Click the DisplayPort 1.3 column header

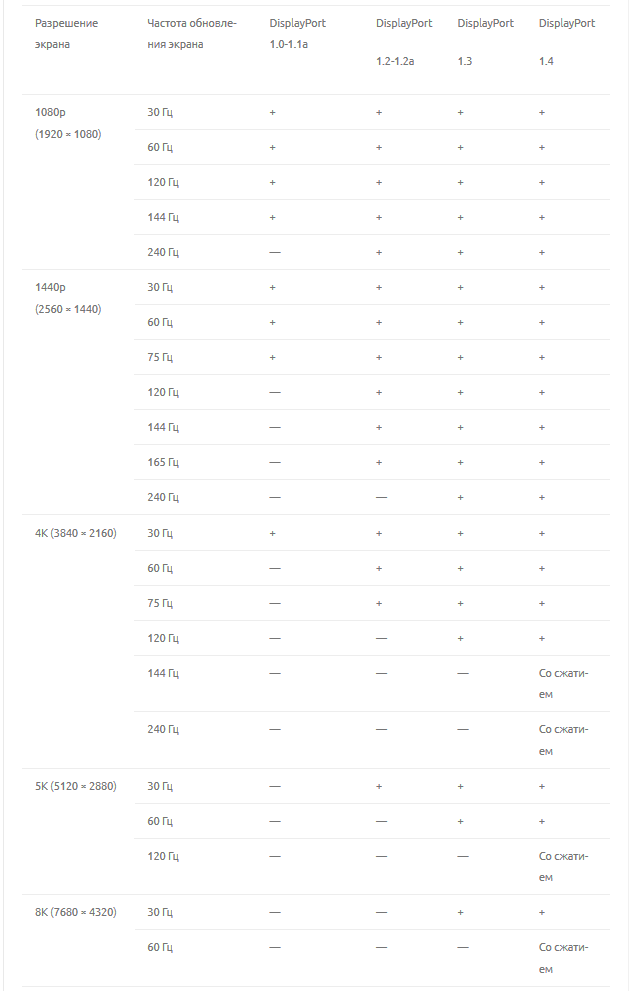[485, 42]
